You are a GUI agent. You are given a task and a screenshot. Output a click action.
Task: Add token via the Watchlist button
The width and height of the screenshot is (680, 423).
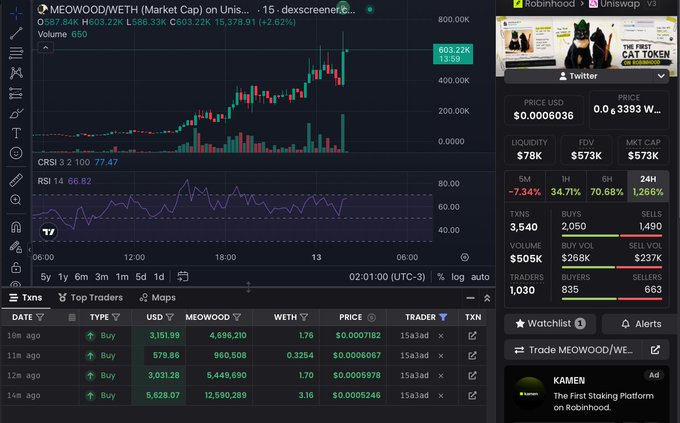pyautogui.click(x=550, y=324)
